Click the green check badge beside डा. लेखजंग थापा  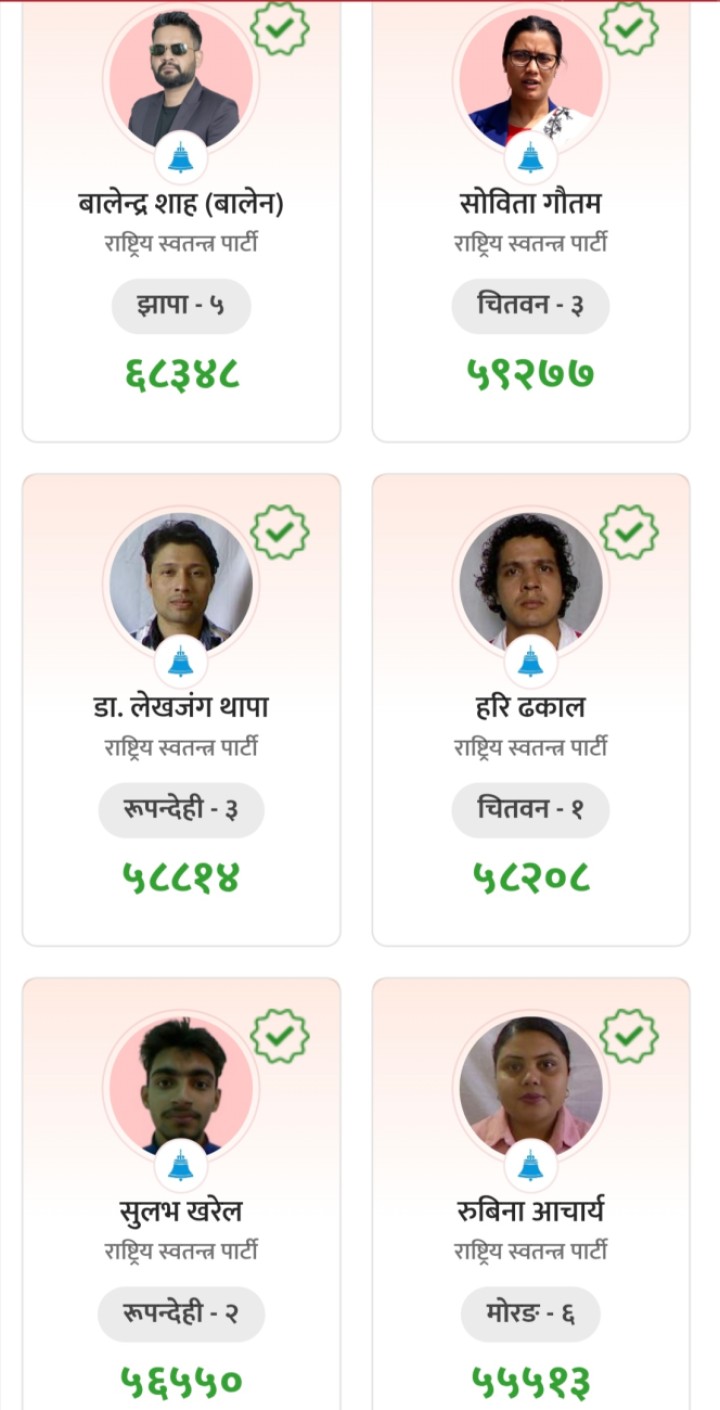(x=280, y=532)
